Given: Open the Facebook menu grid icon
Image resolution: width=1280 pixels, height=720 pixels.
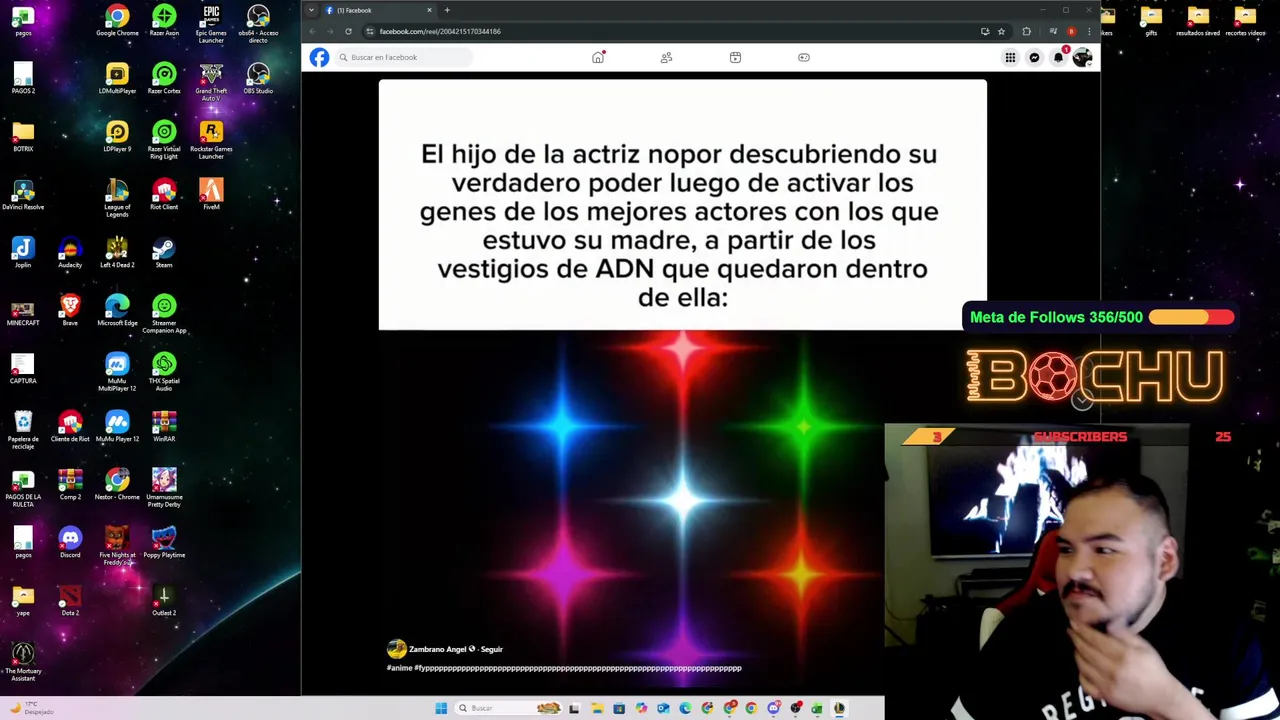Looking at the screenshot, I should coord(1010,58).
